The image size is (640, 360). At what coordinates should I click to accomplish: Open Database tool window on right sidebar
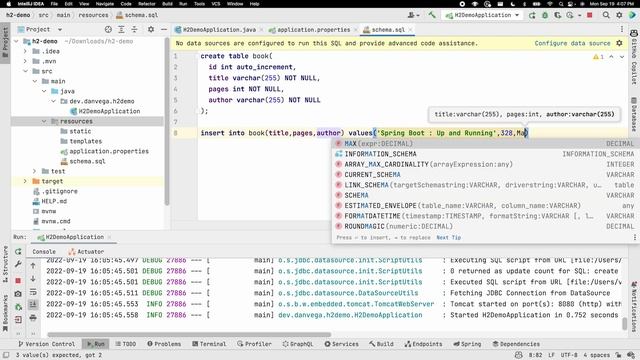(634, 114)
